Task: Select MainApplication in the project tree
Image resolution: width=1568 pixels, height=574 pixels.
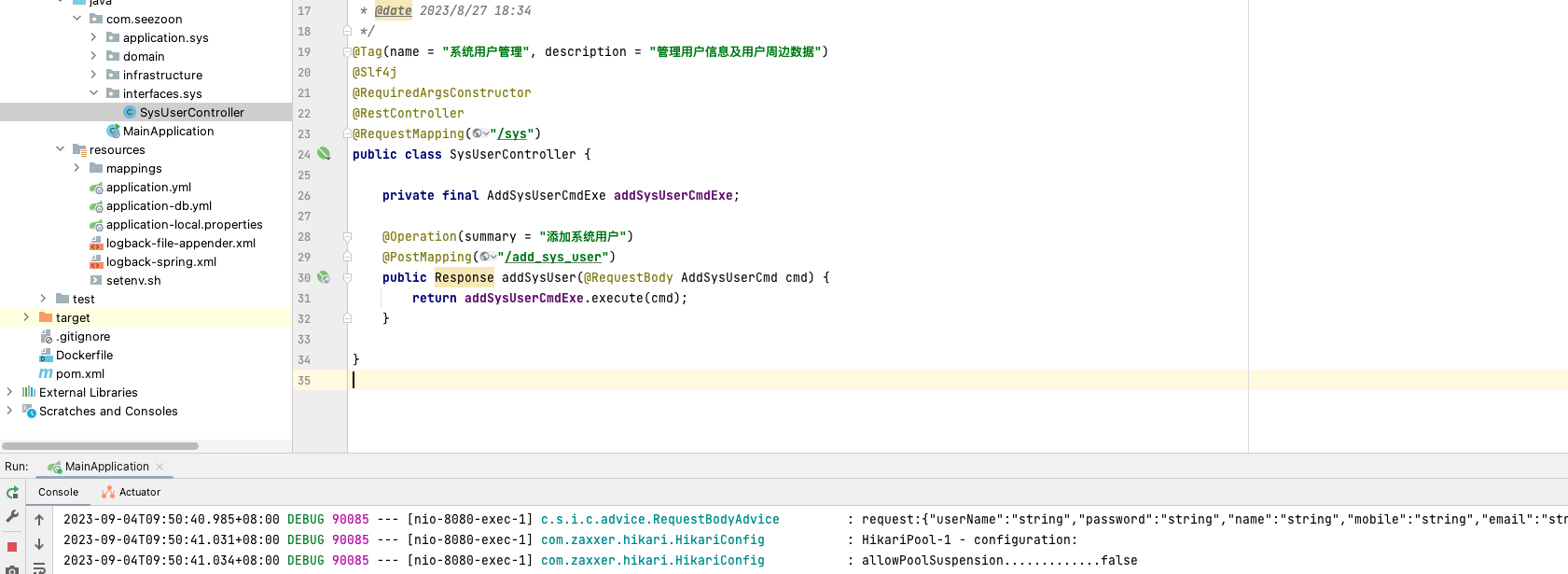Action: (168, 131)
